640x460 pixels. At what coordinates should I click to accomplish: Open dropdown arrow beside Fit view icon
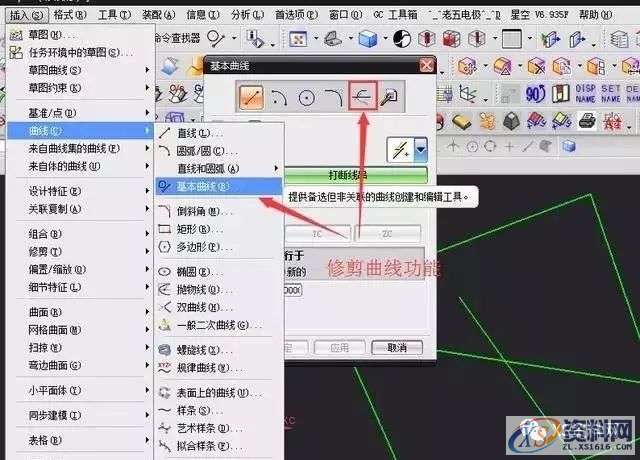click(316, 39)
